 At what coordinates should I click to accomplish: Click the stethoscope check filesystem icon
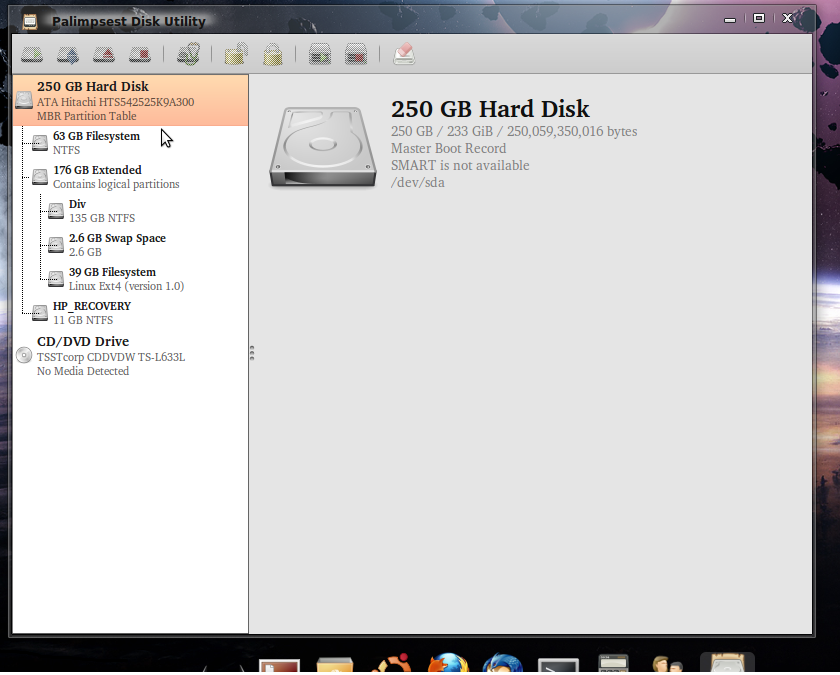[189, 54]
